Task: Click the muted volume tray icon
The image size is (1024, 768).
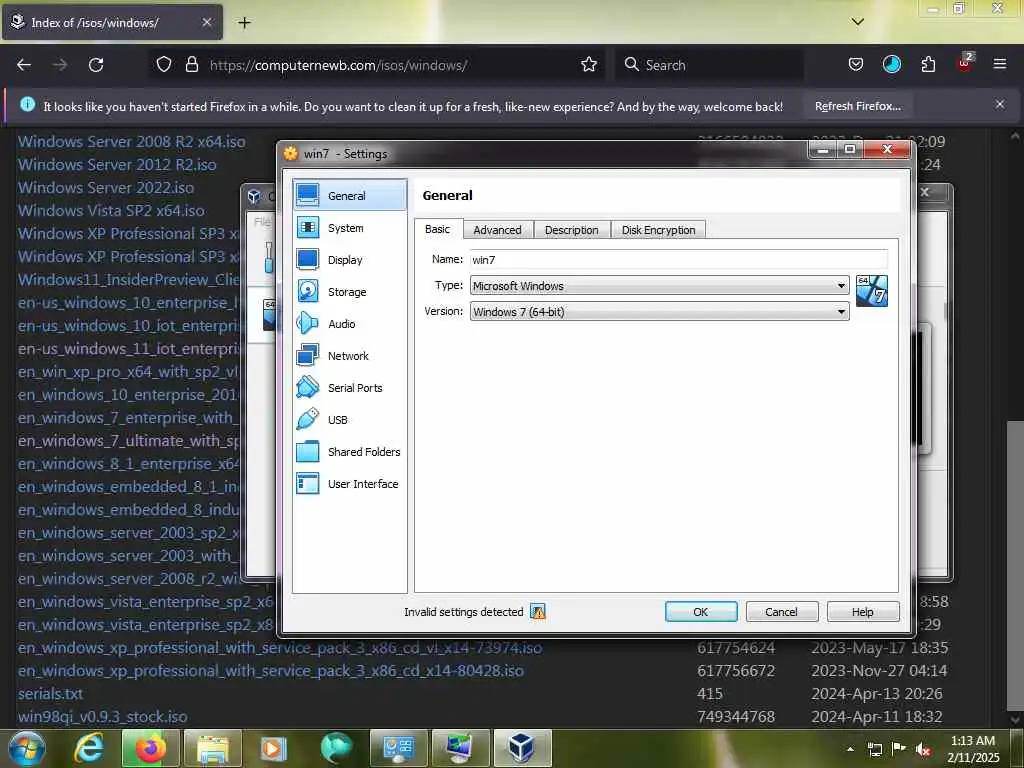Action: (923, 749)
